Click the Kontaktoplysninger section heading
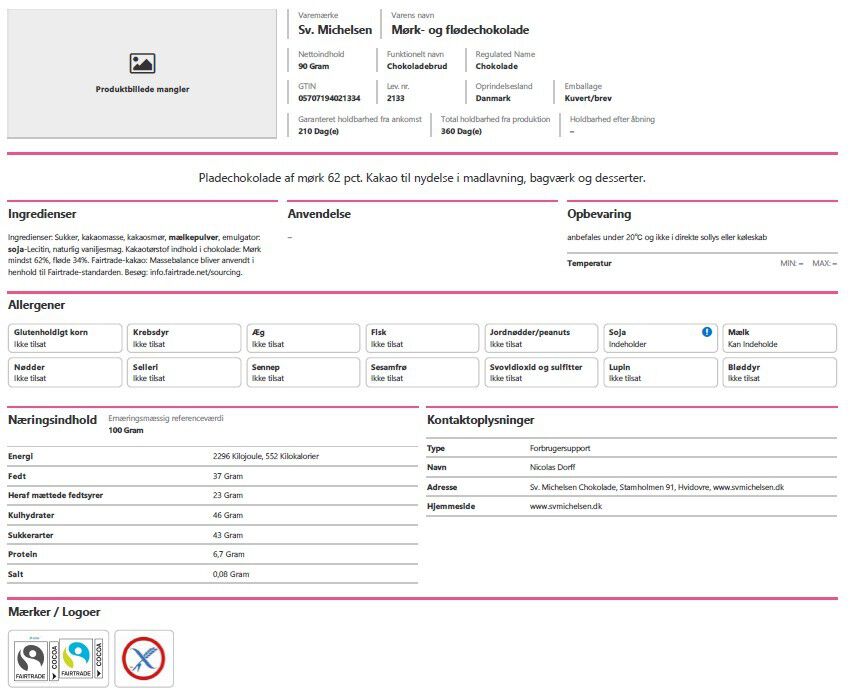The width and height of the screenshot is (861, 689). tap(480, 420)
